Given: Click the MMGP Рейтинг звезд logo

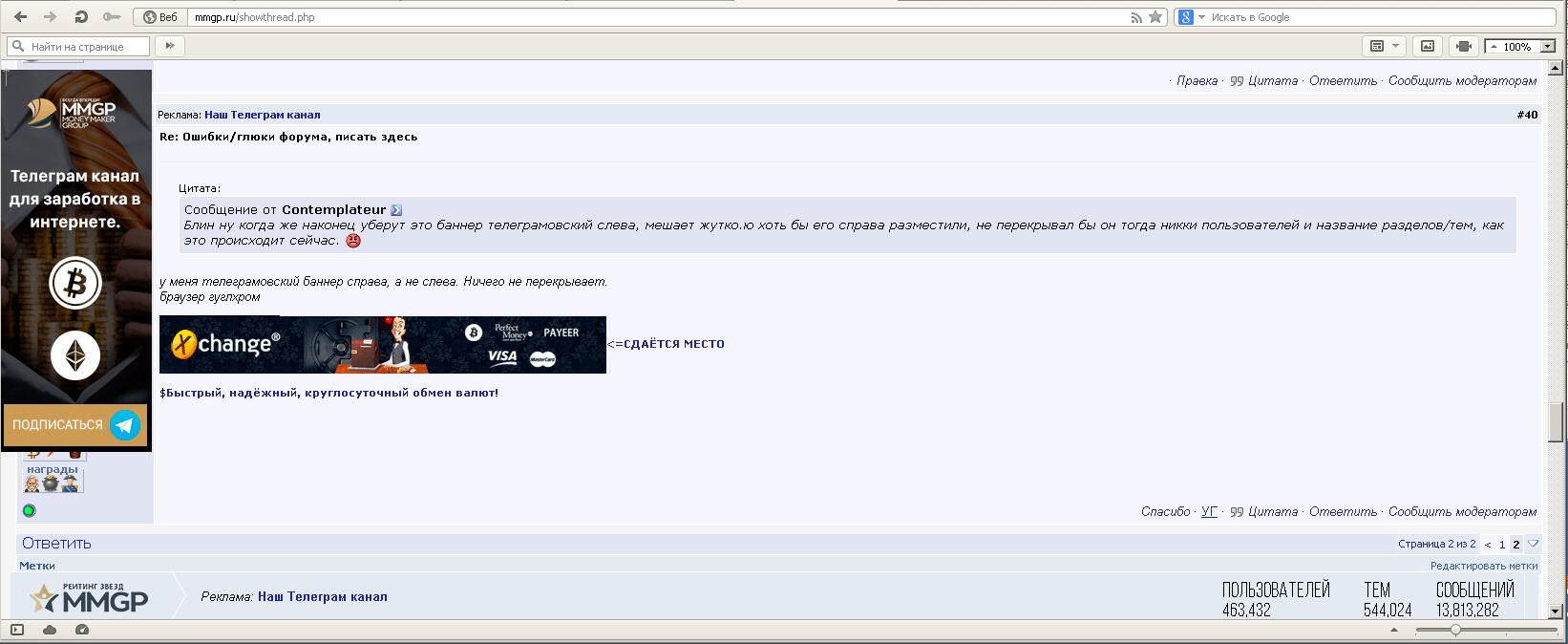Looking at the screenshot, I should click(x=88, y=596).
